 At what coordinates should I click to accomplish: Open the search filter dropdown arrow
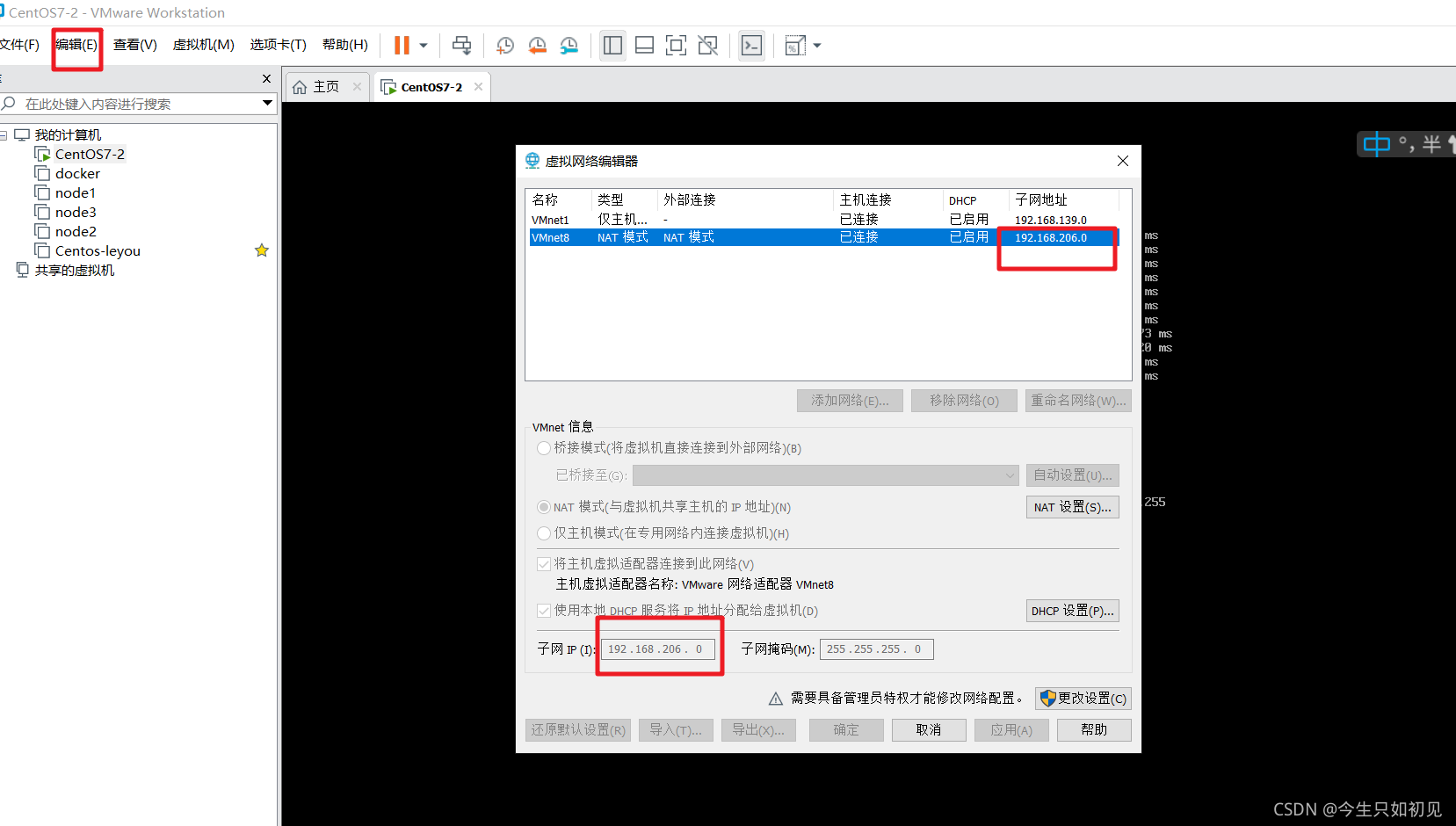[267, 104]
